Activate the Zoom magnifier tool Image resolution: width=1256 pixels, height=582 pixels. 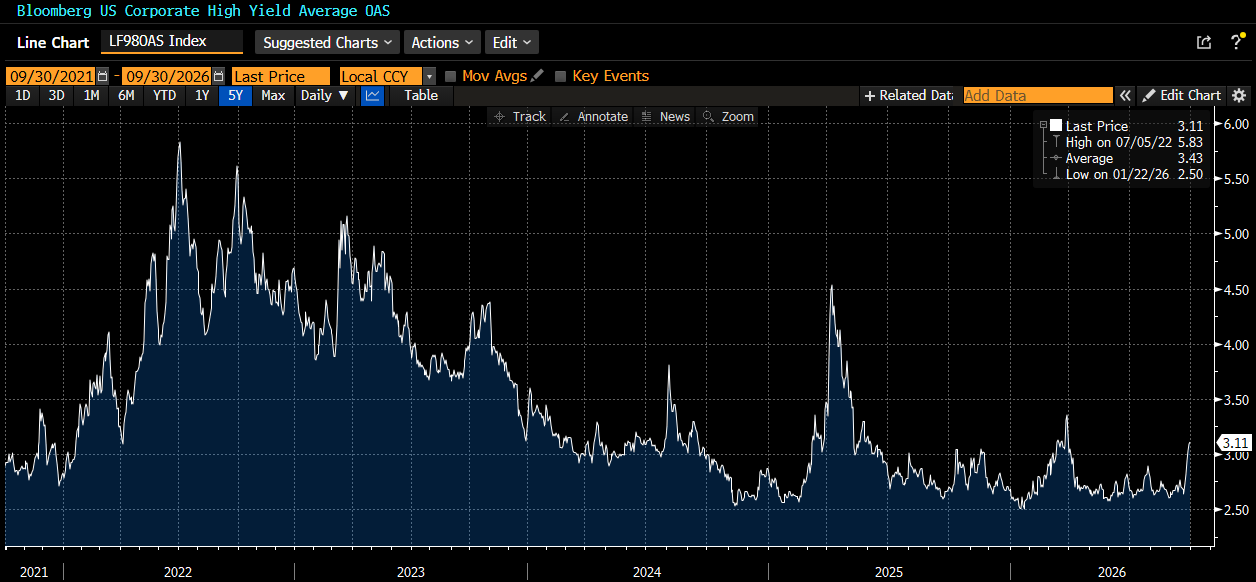pos(728,116)
